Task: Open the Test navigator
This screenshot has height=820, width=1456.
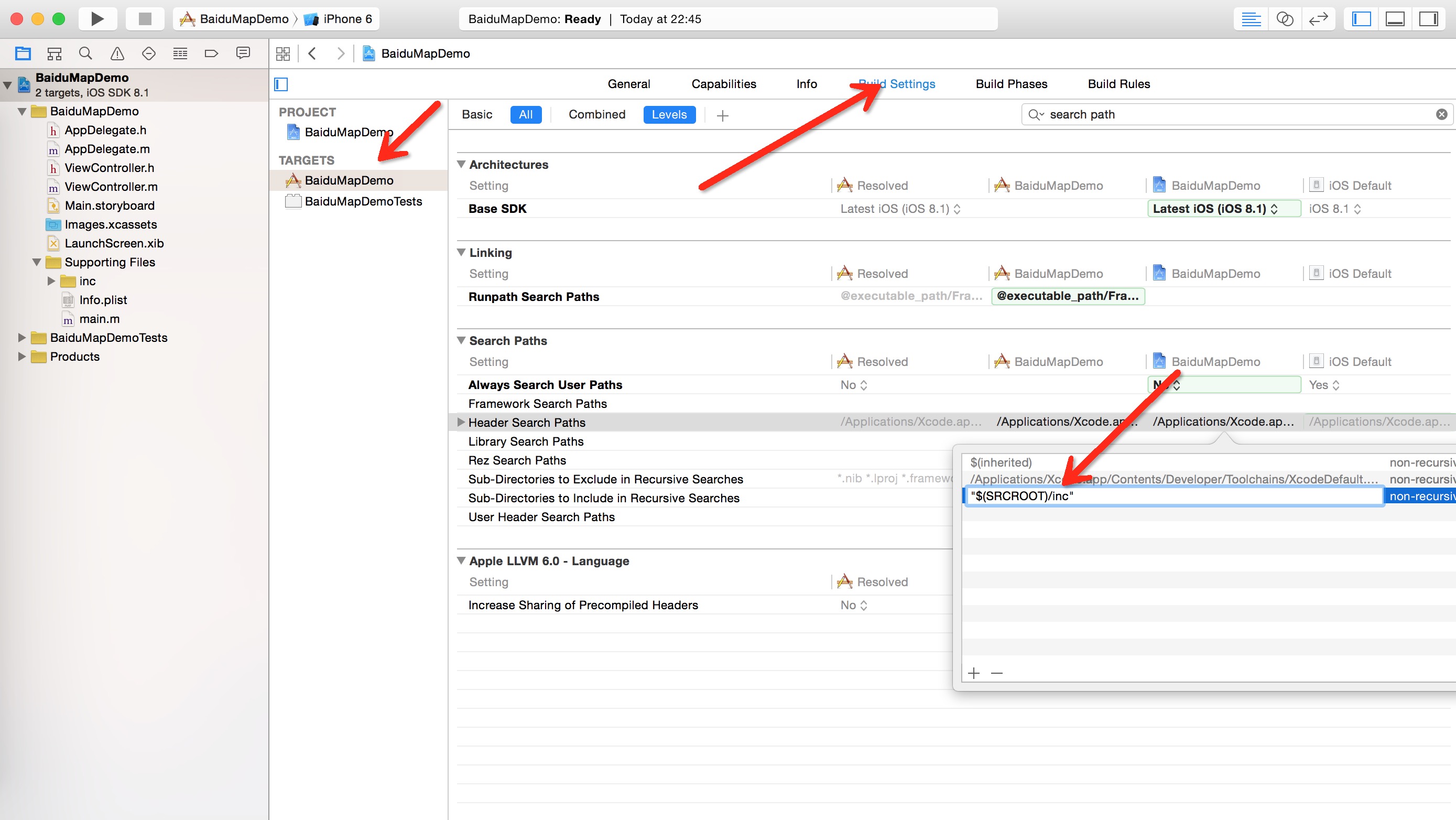Action: [x=149, y=53]
